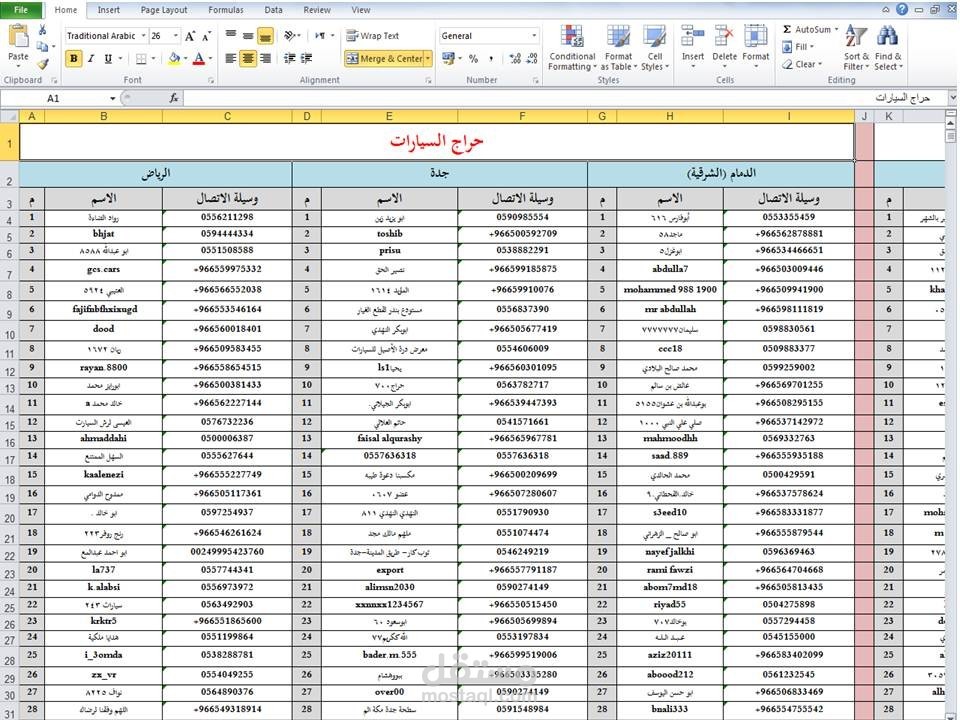Open Excel Help question mark
The height and width of the screenshot is (720, 960).
[902, 9]
